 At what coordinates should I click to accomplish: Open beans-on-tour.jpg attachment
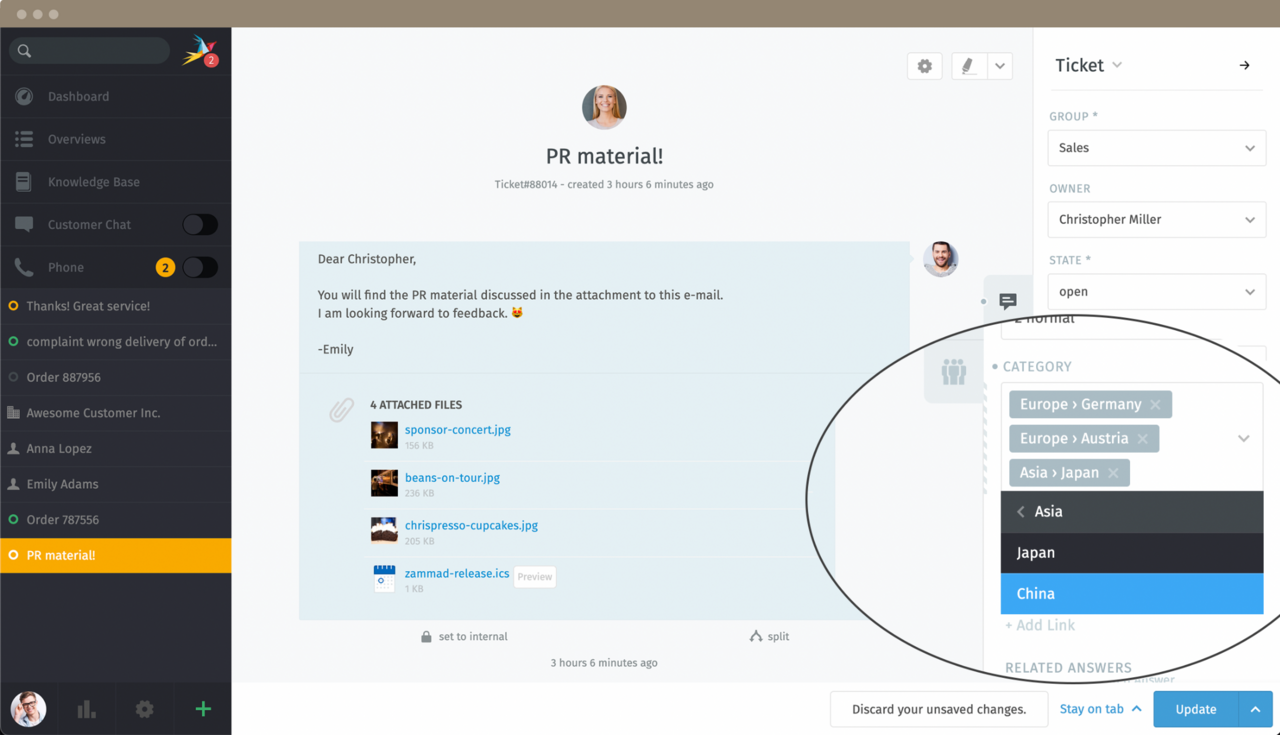point(452,478)
